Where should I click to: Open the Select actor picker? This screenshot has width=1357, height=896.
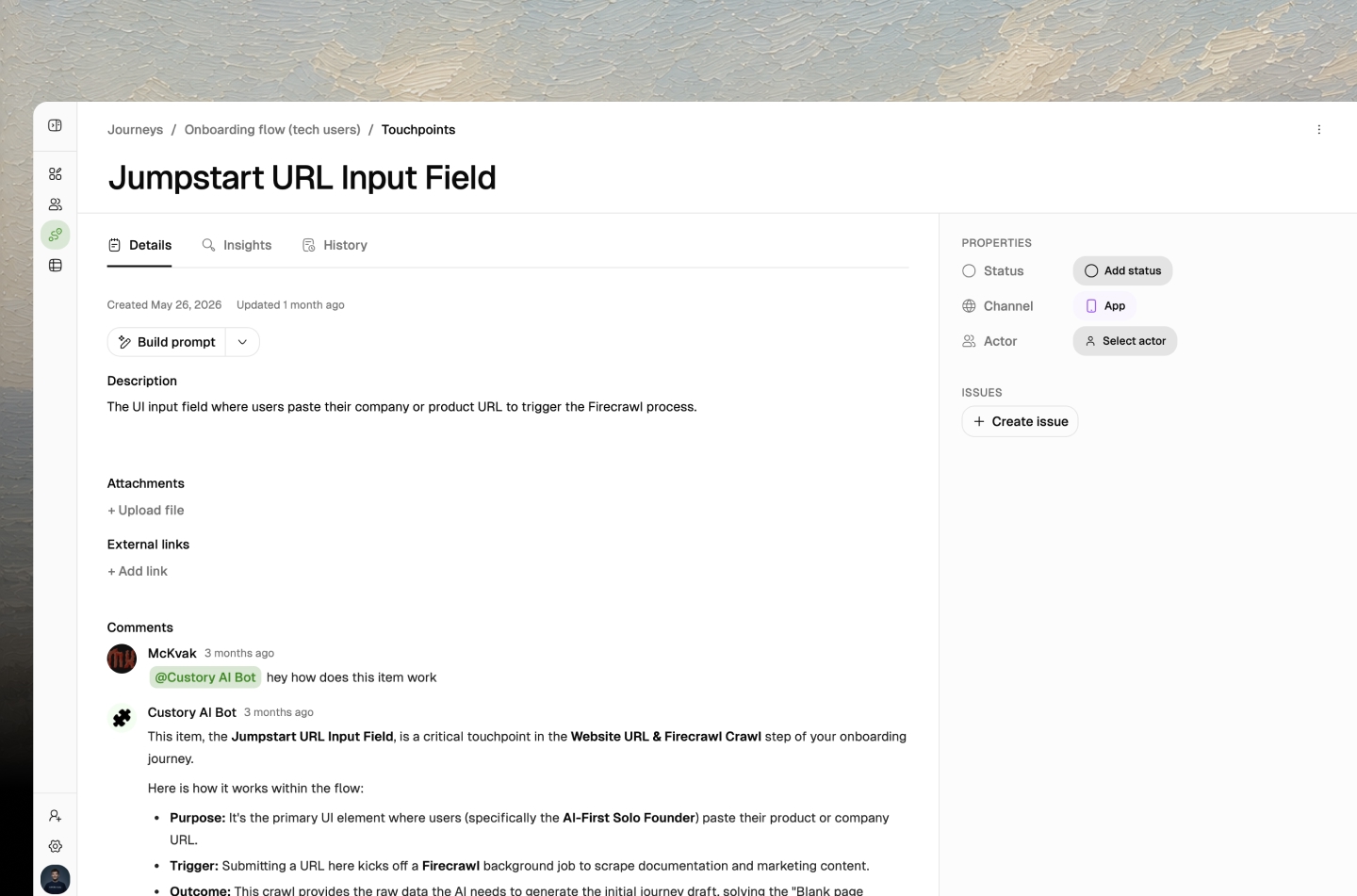click(x=1125, y=341)
